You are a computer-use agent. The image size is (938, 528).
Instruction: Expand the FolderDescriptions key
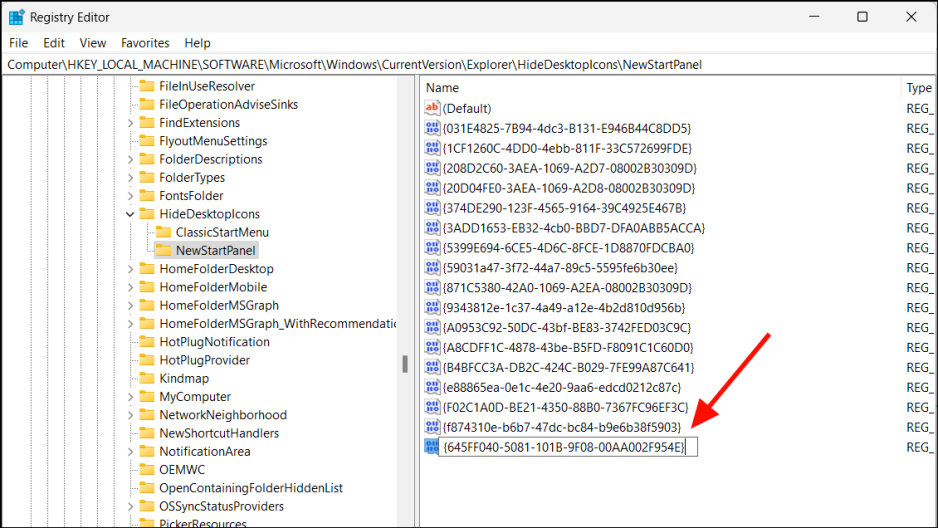[x=130, y=159]
